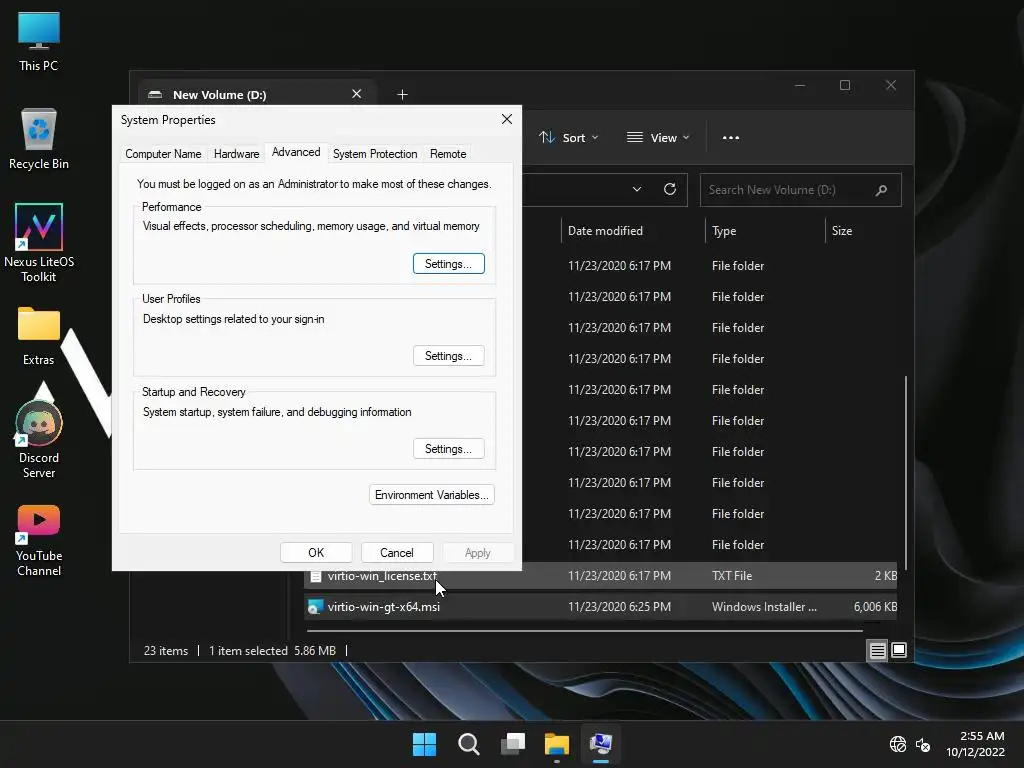
Task: Switch Explorer to large thumbnails layout
Action: [x=899, y=650]
